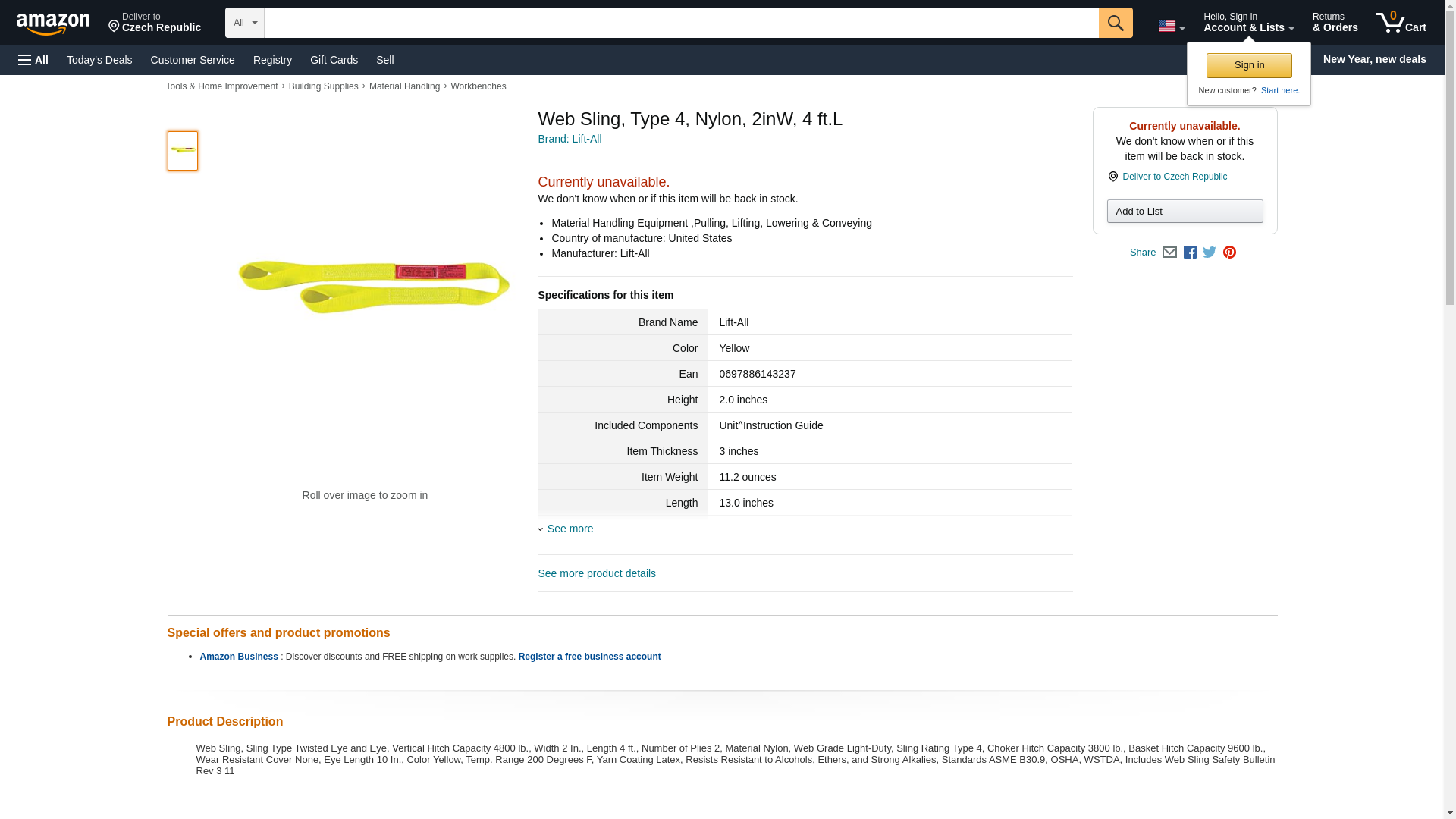Open the Brand: Lift-All link
Viewport: 1456px width, 819px height.
570,139
